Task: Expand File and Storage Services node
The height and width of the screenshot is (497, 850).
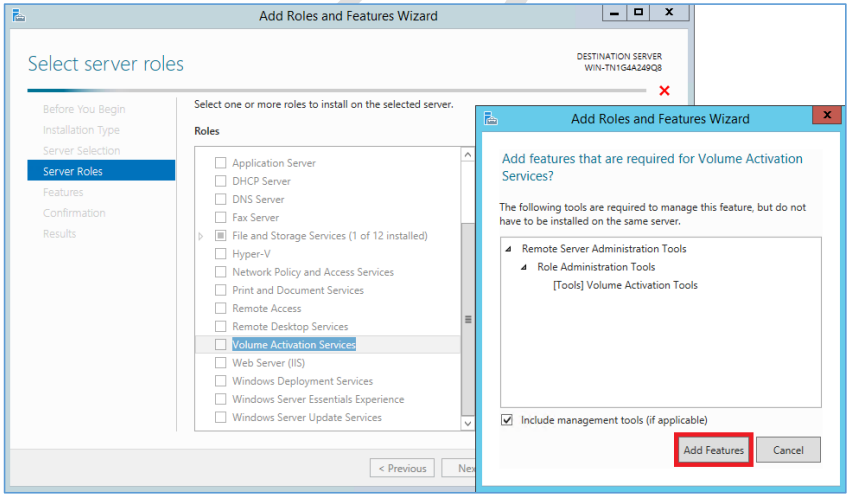Action: coord(201,236)
